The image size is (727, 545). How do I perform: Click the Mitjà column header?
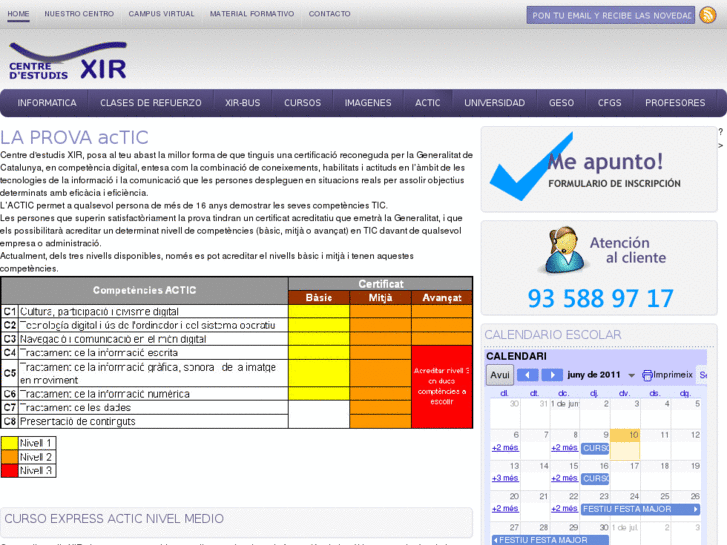pyautogui.click(x=380, y=298)
